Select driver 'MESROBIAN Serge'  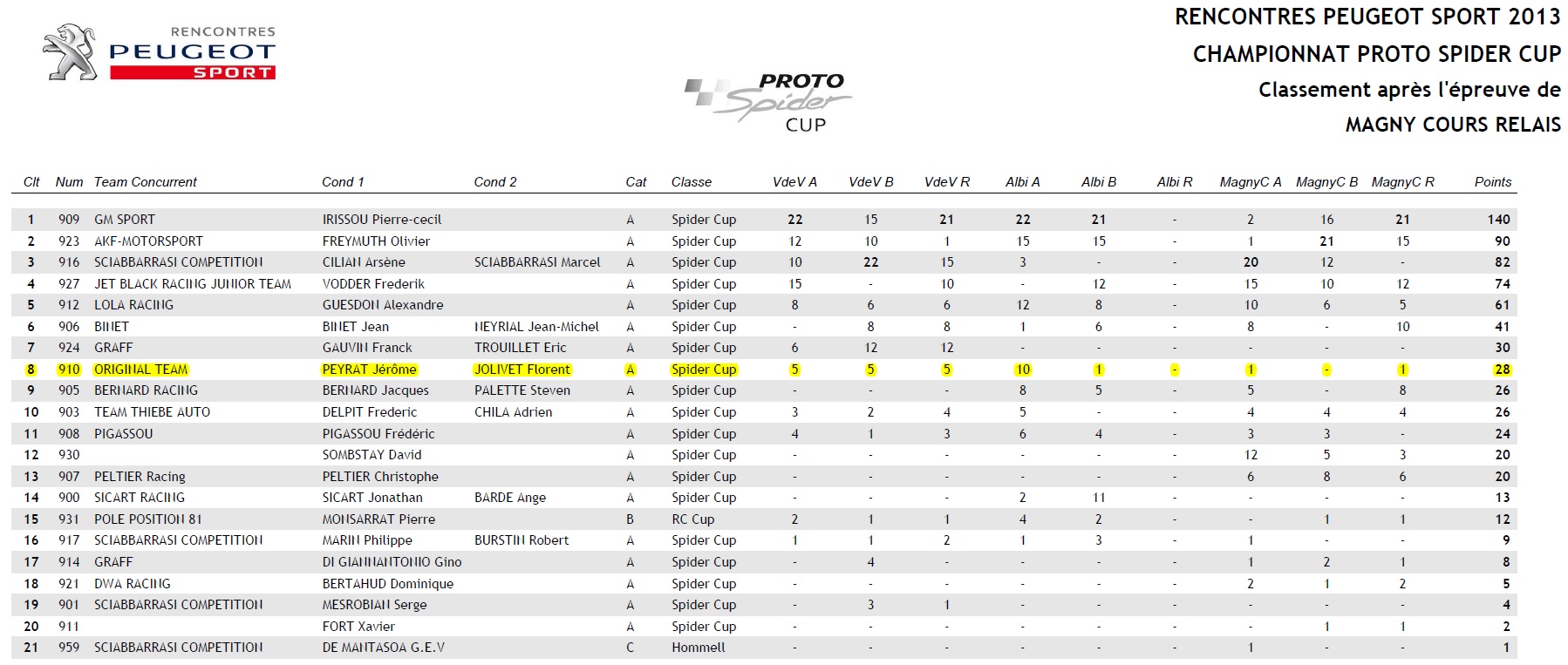[374, 605]
